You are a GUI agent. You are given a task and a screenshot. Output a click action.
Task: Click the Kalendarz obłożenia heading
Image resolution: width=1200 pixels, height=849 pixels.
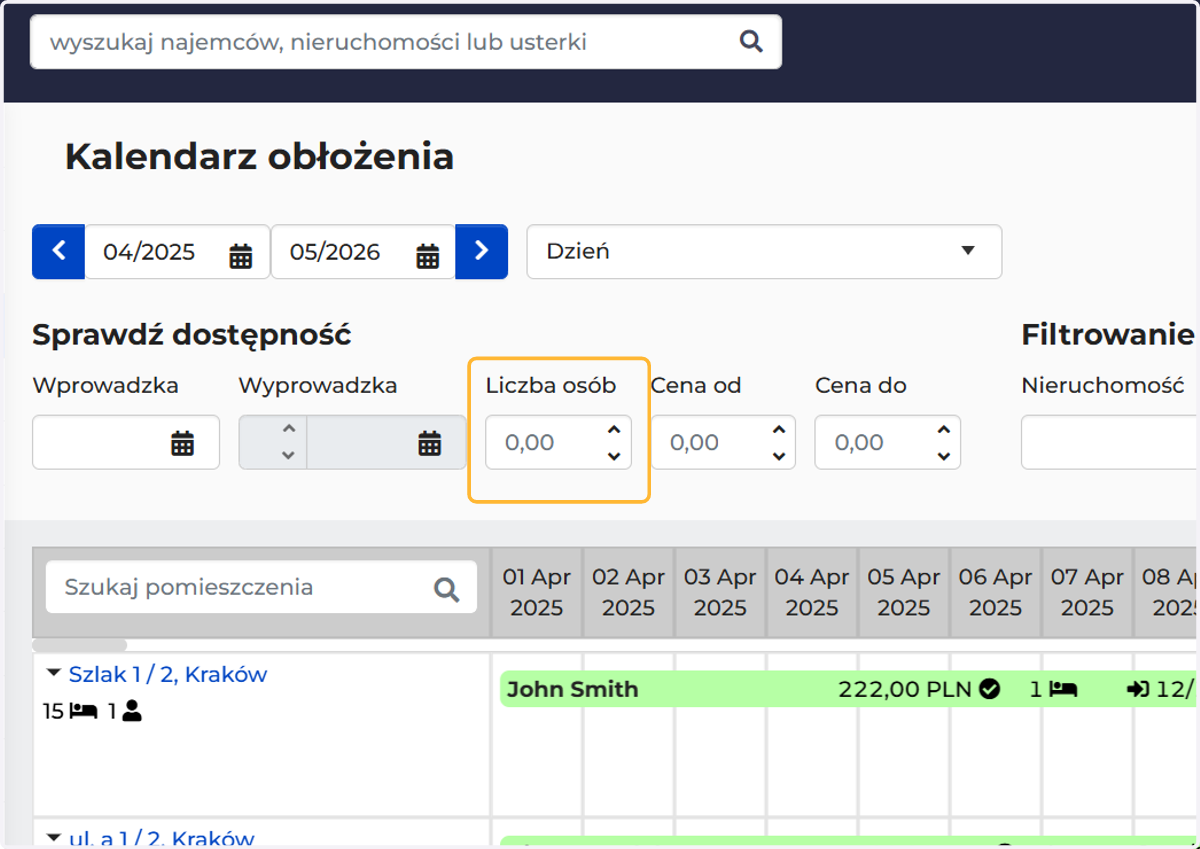point(259,157)
